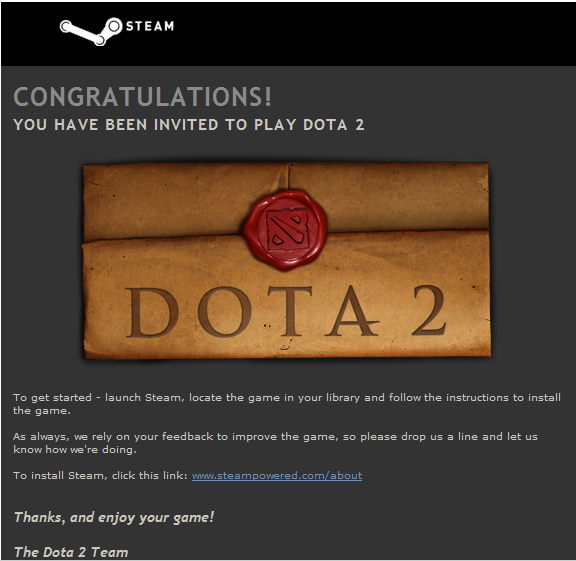Click the 'To install Steam, click this link' text
The image size is (576, 561).
100,475
